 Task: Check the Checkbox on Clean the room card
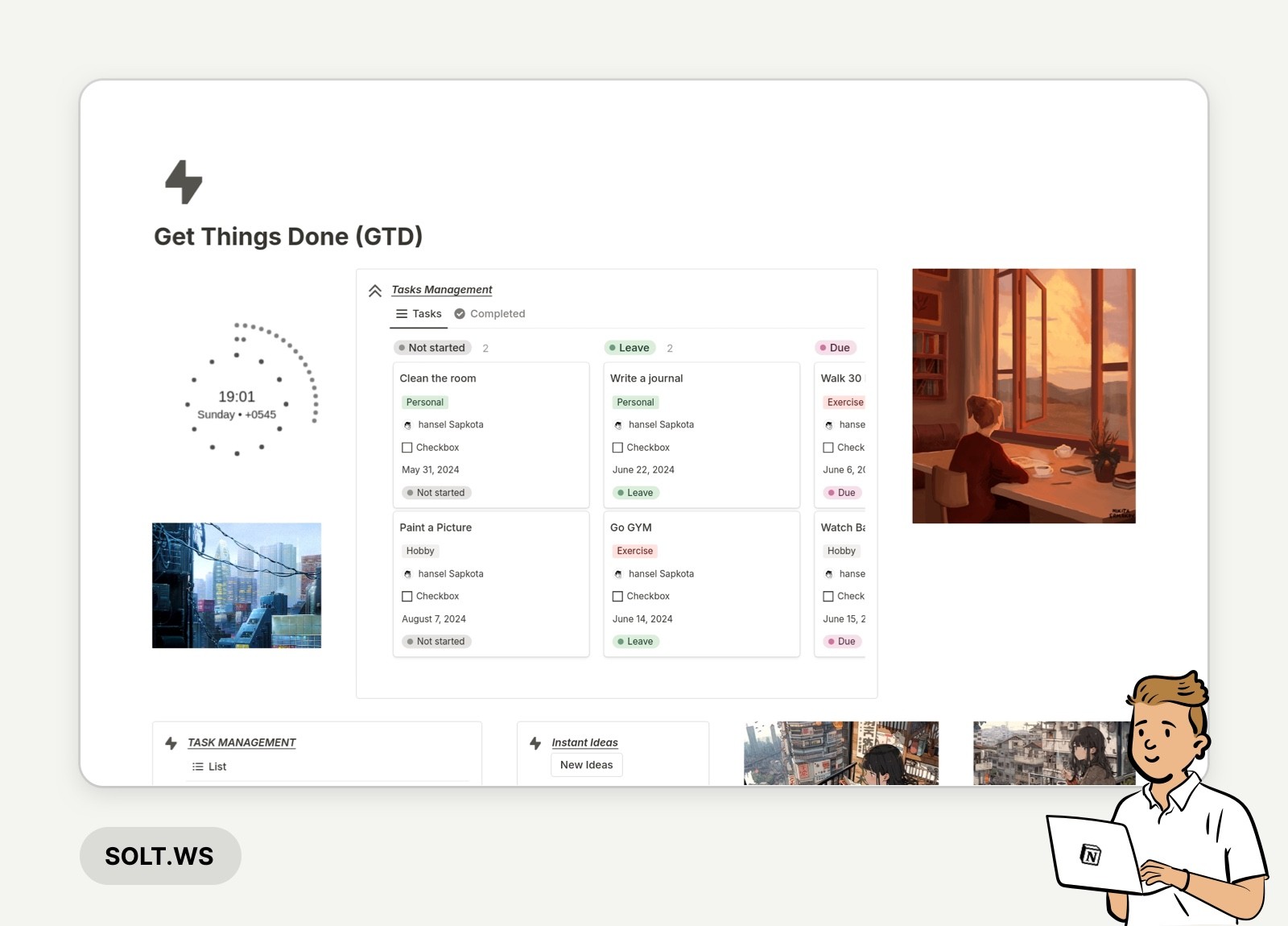pyautogui.click(x=407, y=447)
